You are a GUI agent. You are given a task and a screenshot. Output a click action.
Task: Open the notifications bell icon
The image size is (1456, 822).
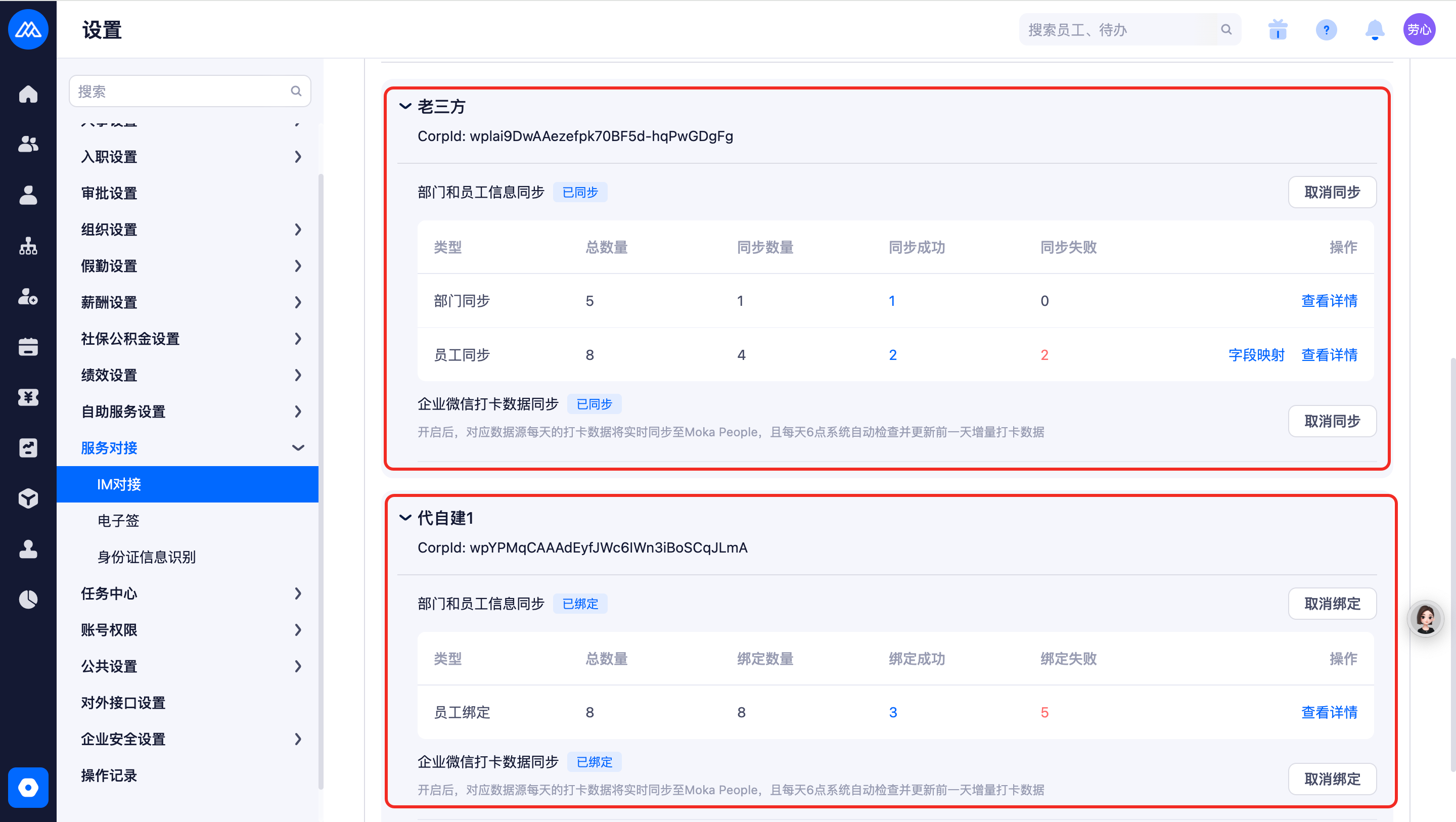coord(1374,30)
